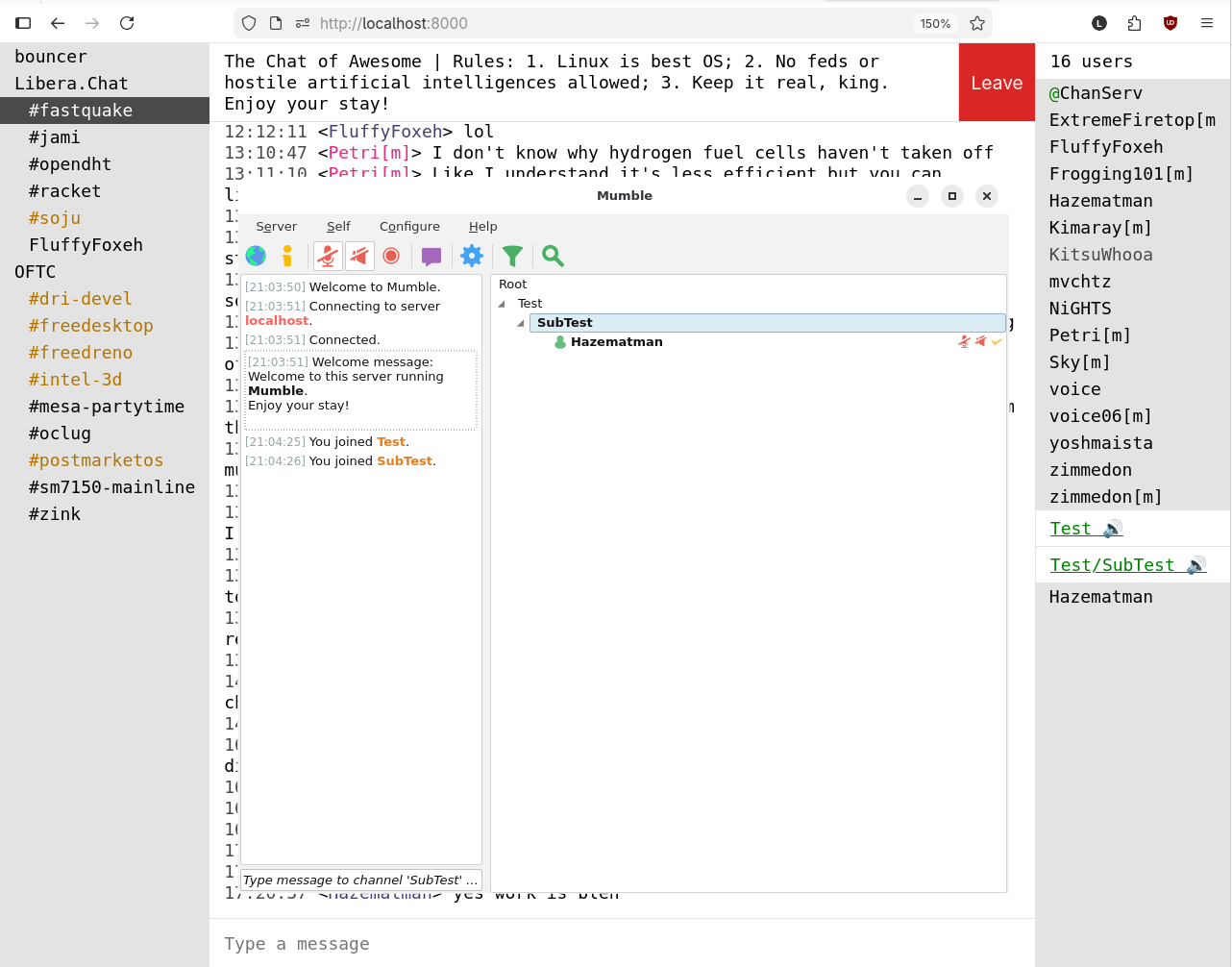The width and height of the screenshot is (1232, 967).
Task: Select user Hazematman in Mumble channel tree
Action: 616,342
